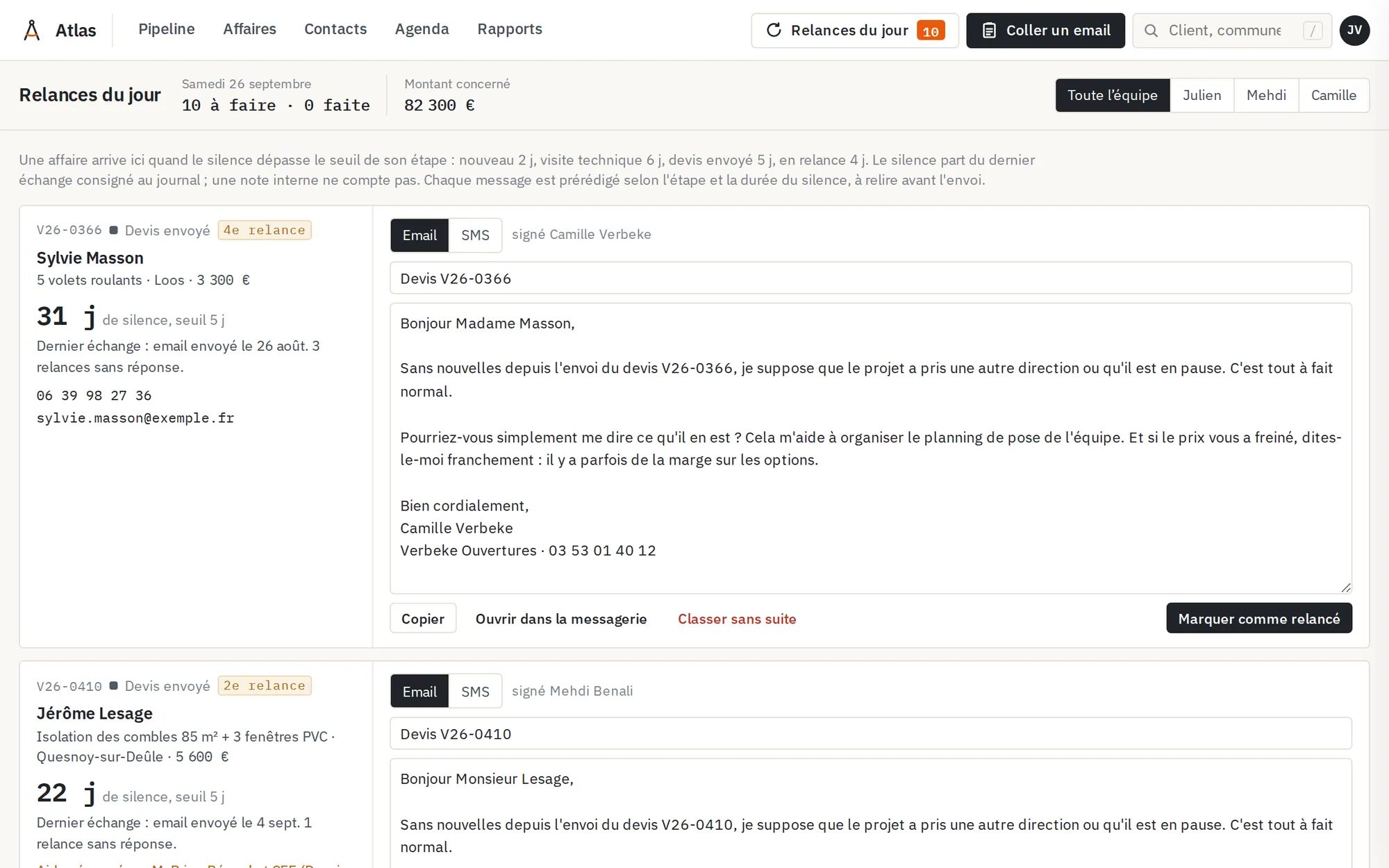
Task: Click the magnifier search icon
Action: click(x=1151, y=31)
